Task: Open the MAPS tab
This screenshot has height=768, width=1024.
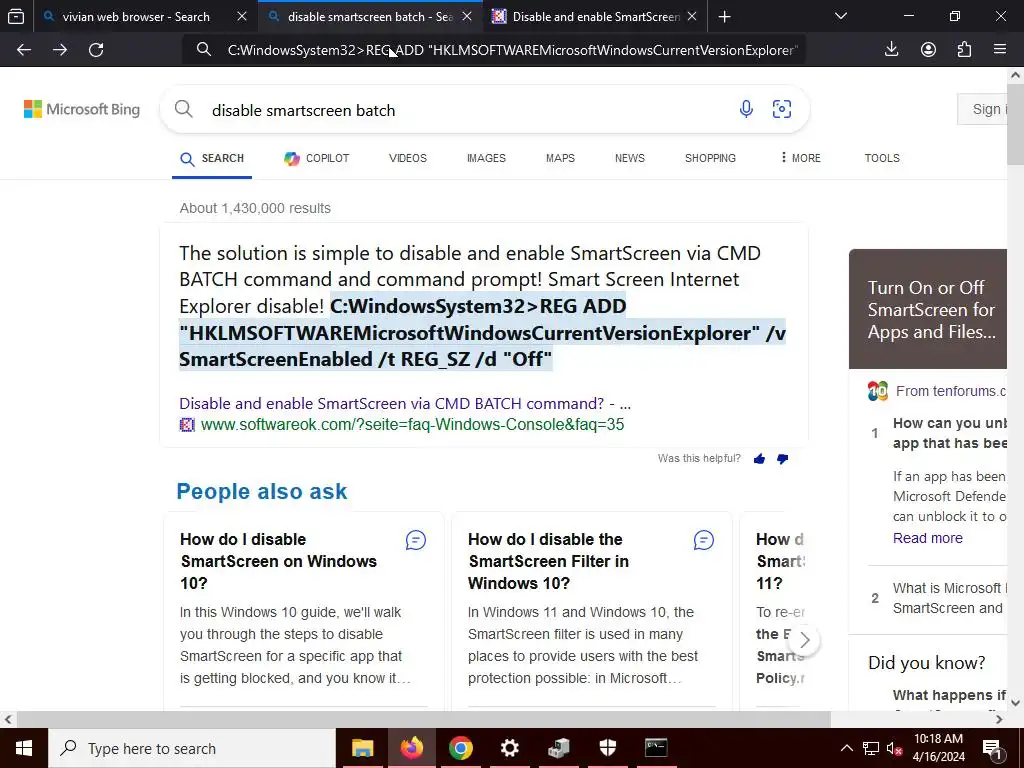Action: coord(560,159)
